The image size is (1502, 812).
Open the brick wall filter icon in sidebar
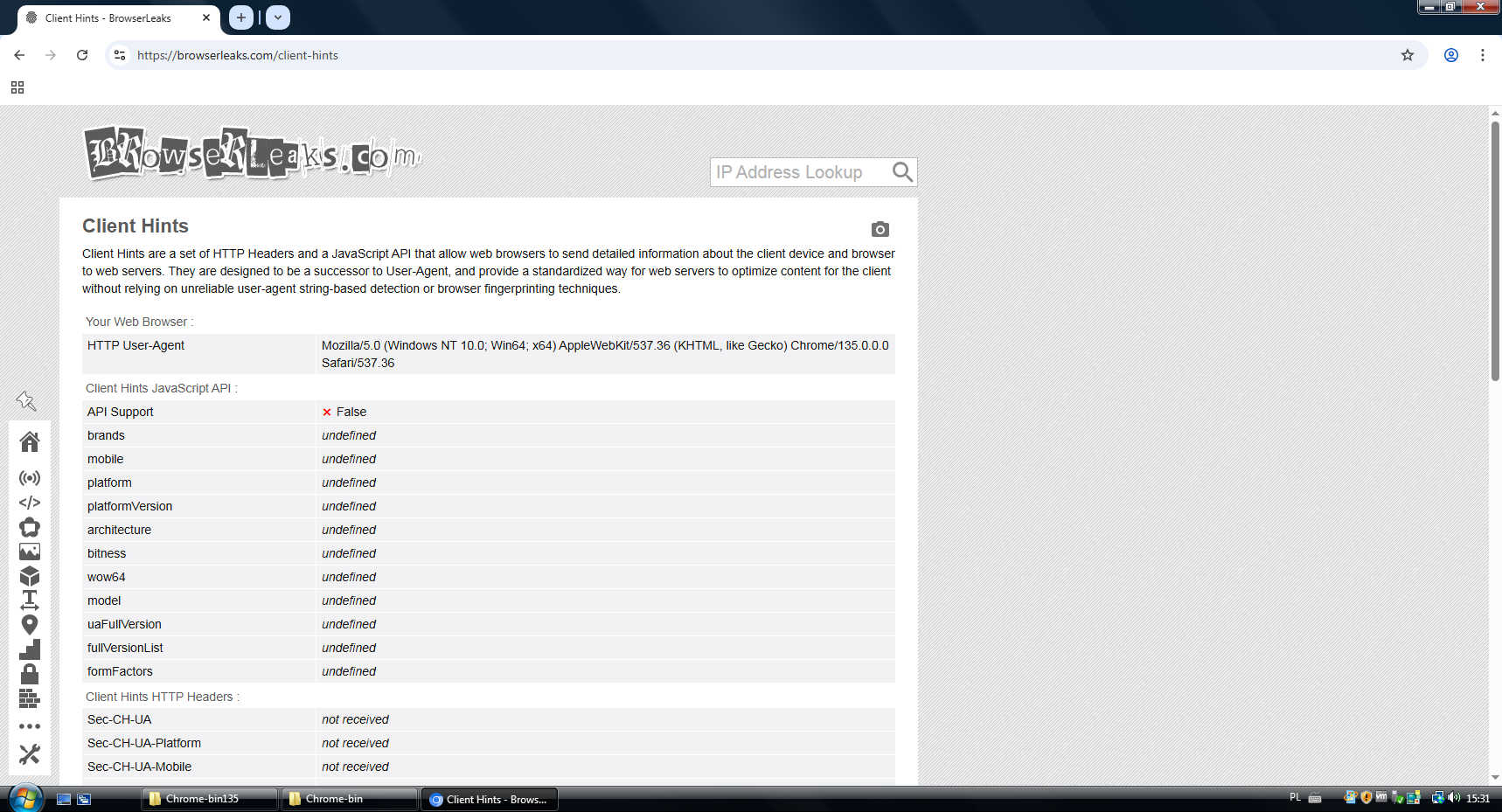tap(30, 698)
